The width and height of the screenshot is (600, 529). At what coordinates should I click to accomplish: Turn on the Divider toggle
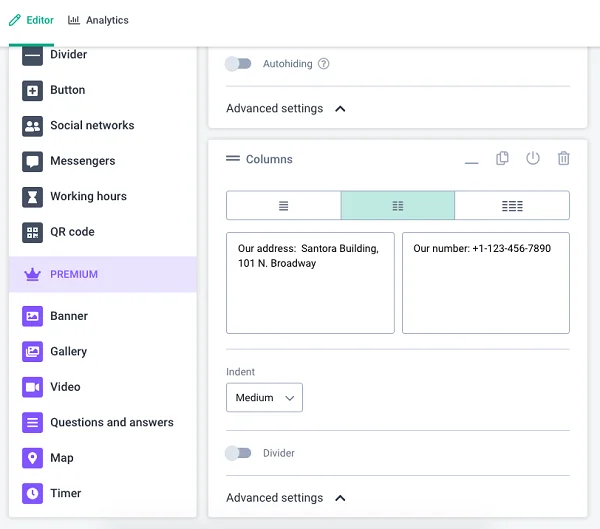pyautogui.click(x=238, y=453)
